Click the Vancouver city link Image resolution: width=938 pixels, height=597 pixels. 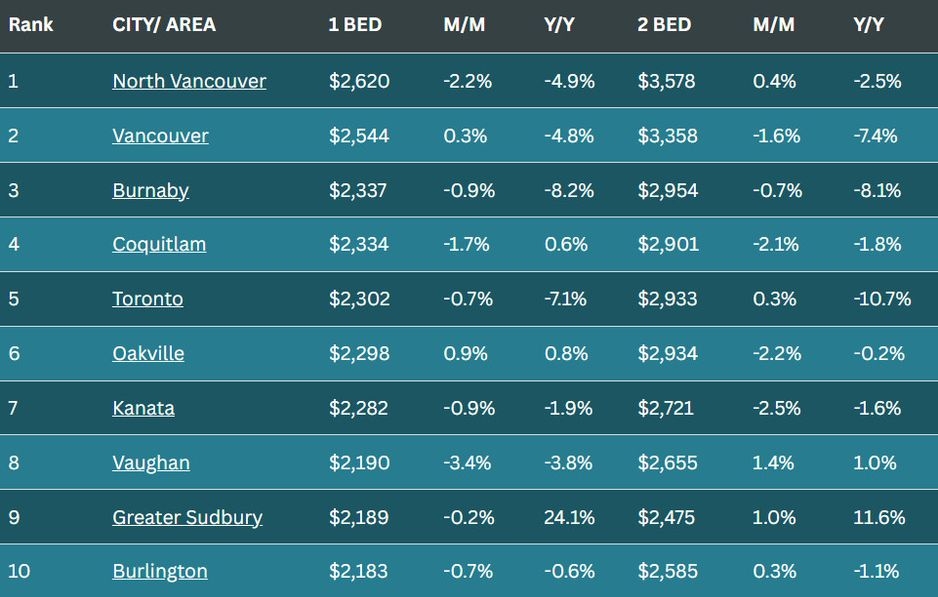(x=160, y=136)
